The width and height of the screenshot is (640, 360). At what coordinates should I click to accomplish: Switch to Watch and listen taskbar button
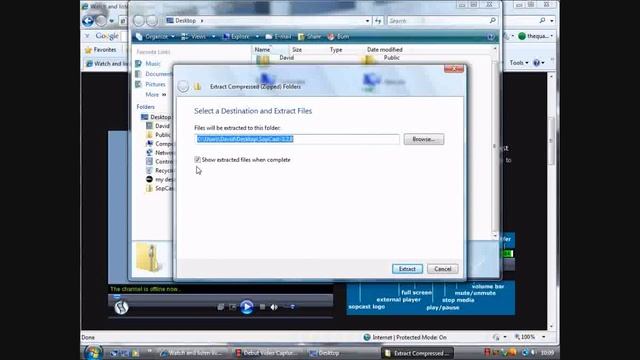(192, 353)
